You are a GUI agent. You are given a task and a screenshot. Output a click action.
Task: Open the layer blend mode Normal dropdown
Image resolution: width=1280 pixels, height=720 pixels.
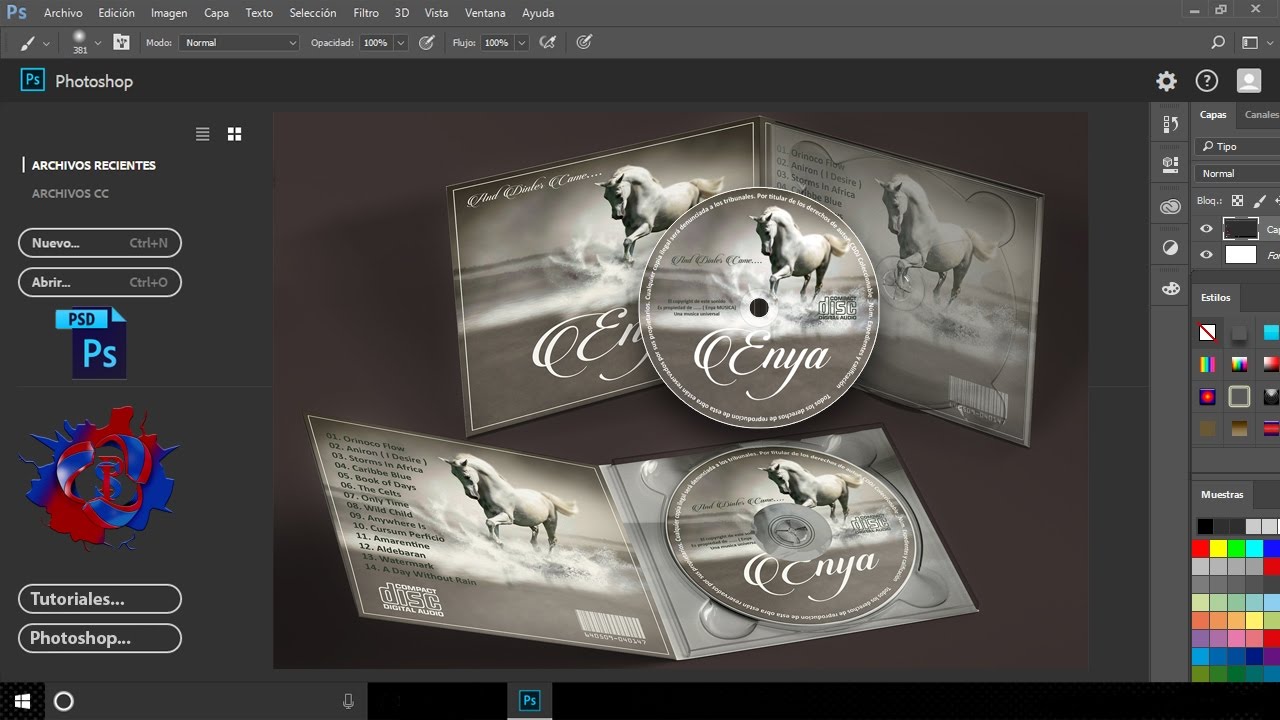(x=1238, y=174)
